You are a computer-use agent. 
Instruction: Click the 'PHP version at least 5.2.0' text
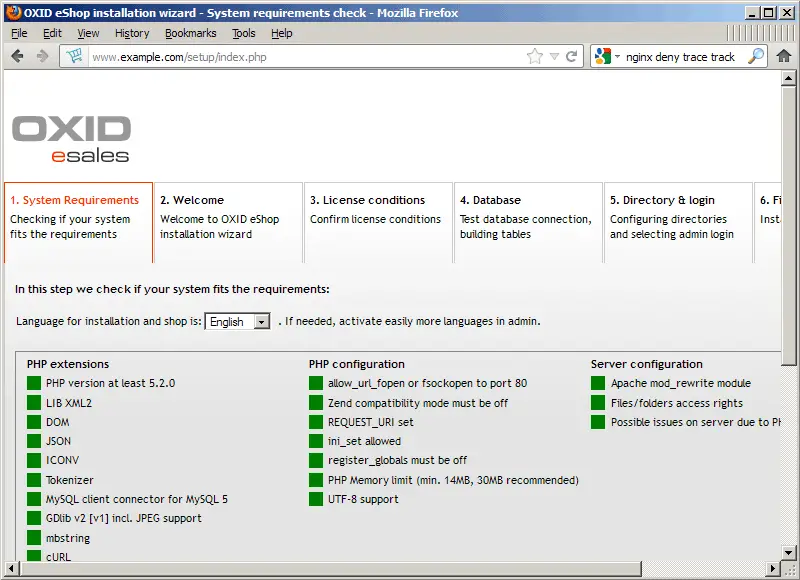tap(110, 383)
